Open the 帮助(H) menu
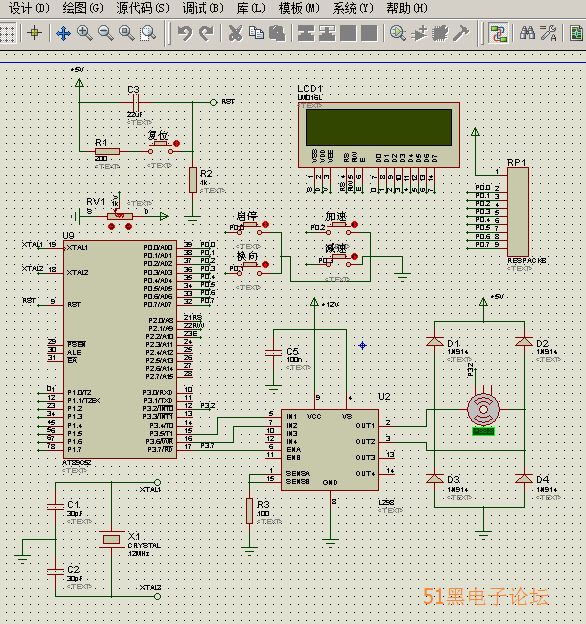Viewport: 586px width, 624px height. coord(407,8)
